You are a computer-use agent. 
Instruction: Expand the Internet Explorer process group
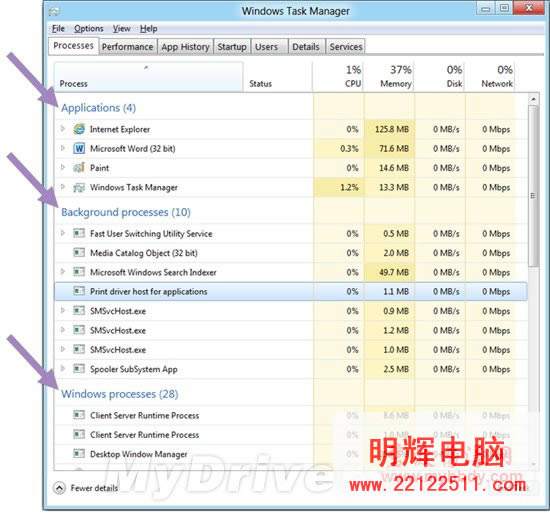[63, 129]
